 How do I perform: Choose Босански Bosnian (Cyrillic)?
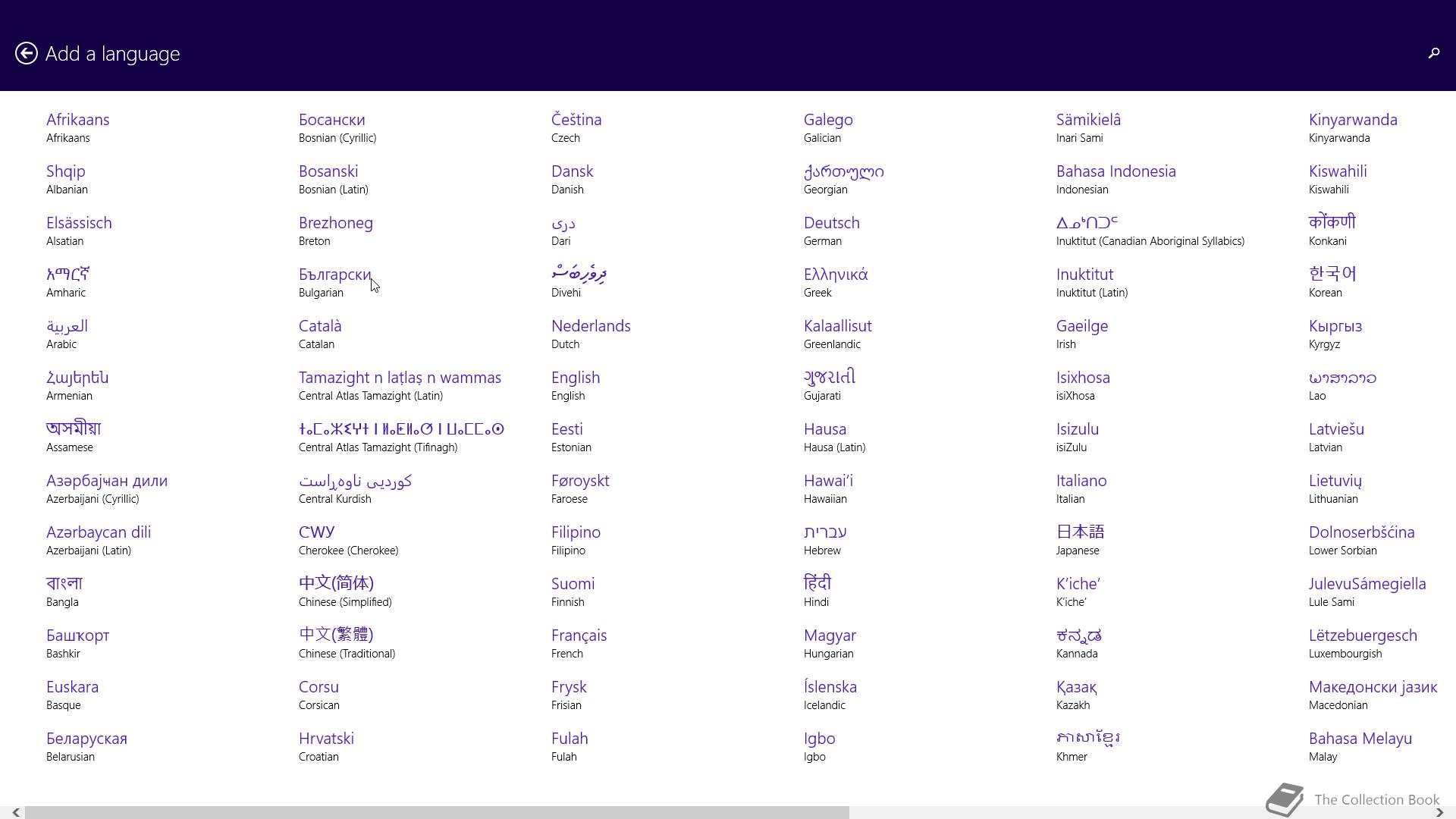337,128
